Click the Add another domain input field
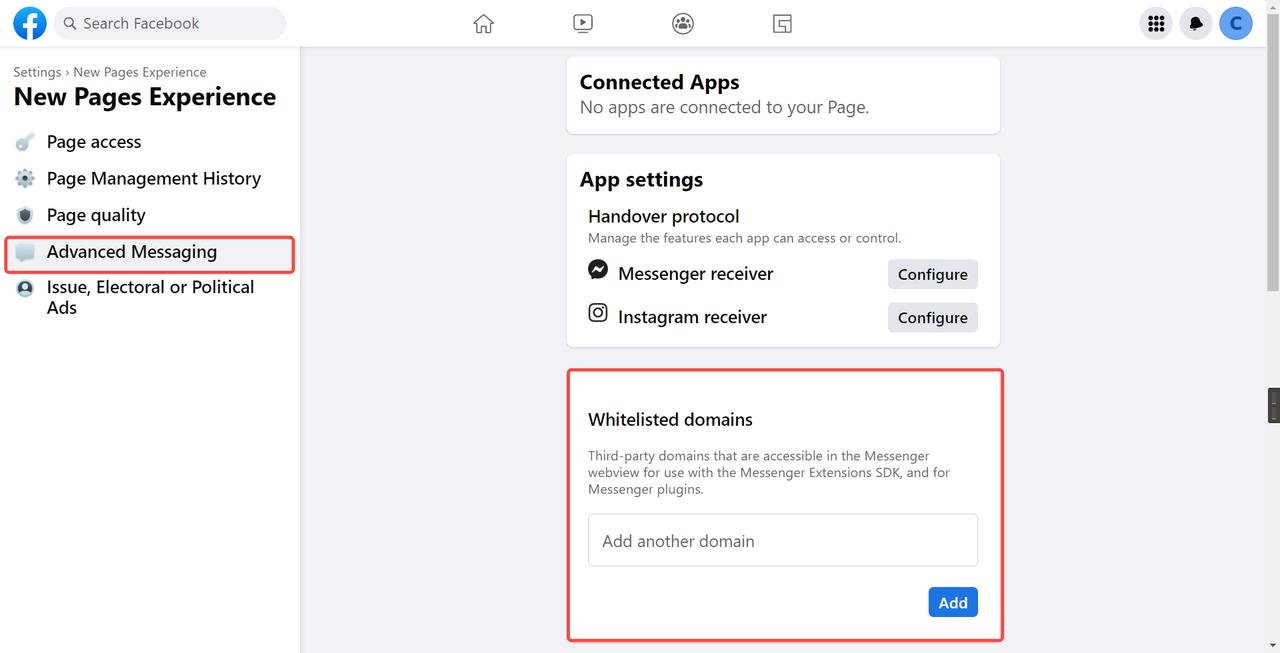Image resolution: width=1280 pixels, height=653 pixels. [x=782, y=540]
